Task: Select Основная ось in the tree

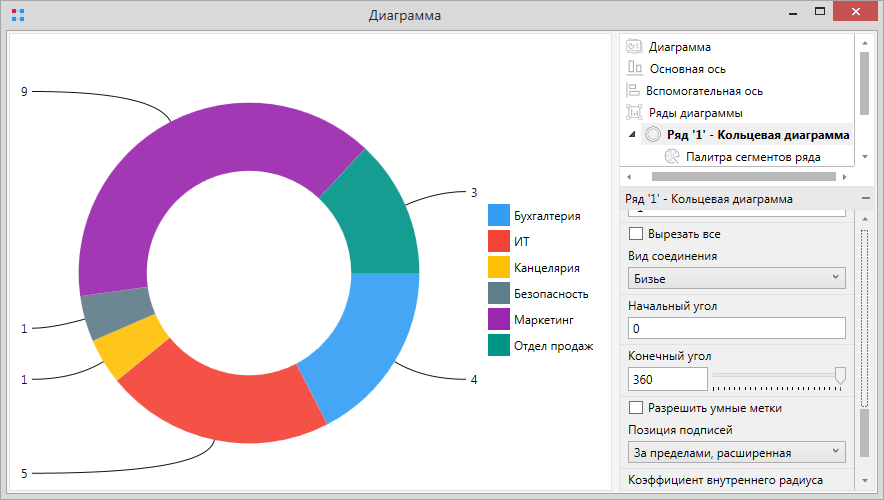Action: point(687,69)
